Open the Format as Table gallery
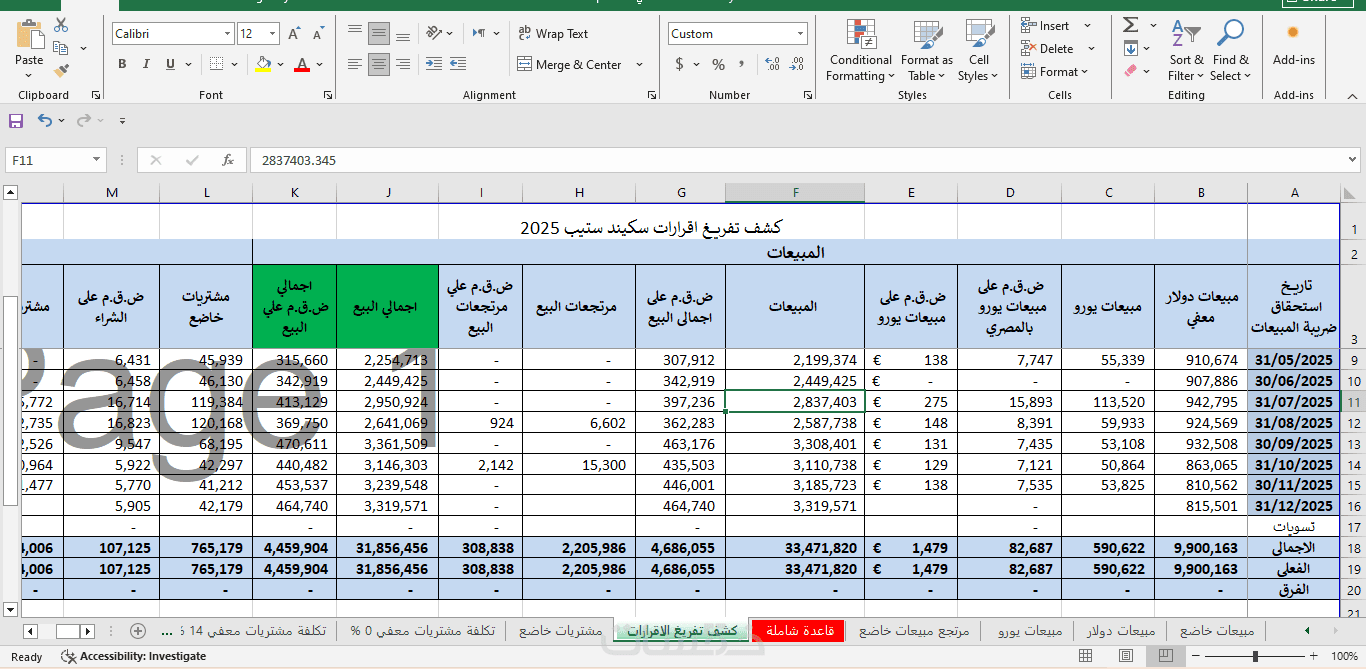 [927, 50]
